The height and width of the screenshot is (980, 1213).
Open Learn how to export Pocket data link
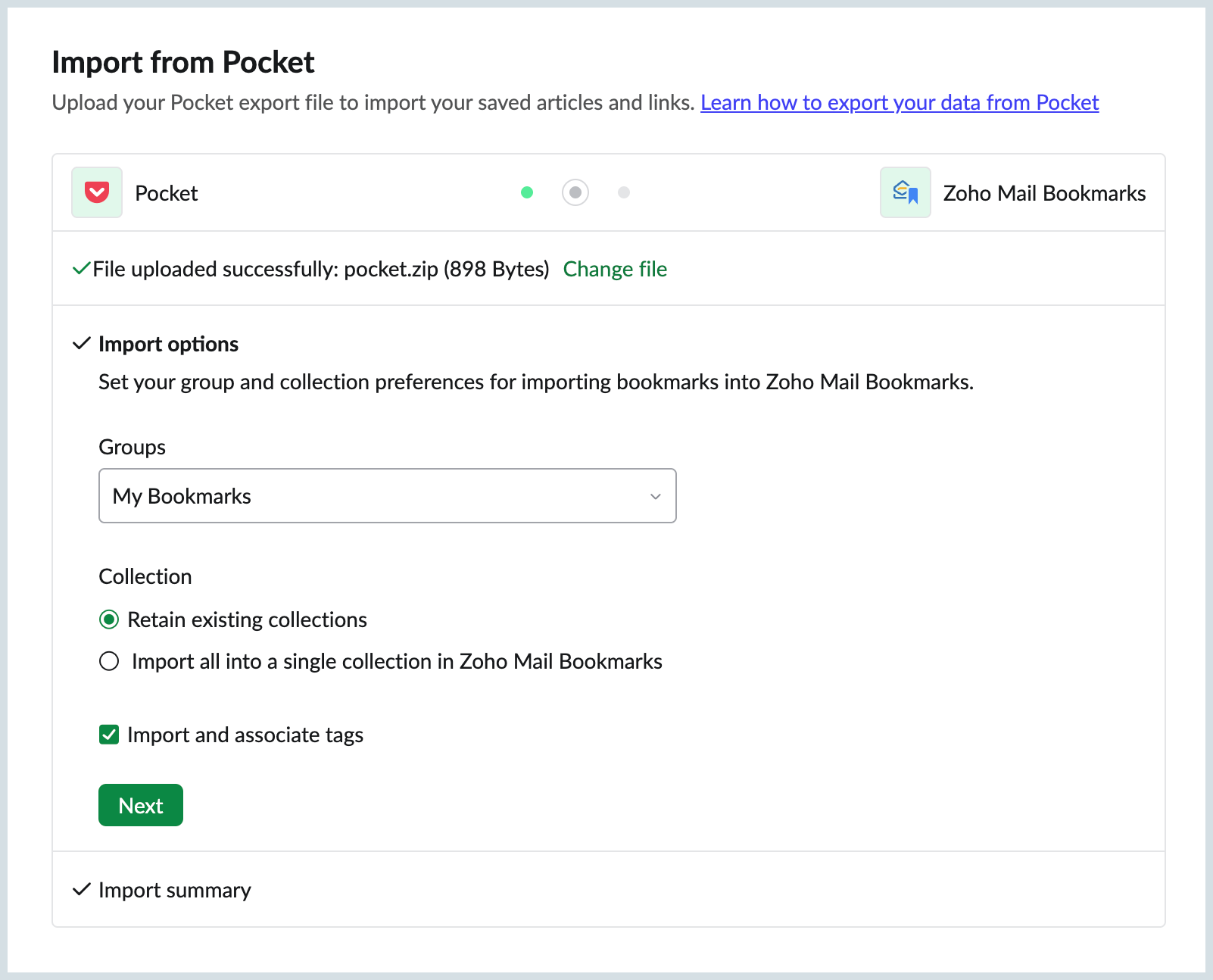[x=899, y=102]
